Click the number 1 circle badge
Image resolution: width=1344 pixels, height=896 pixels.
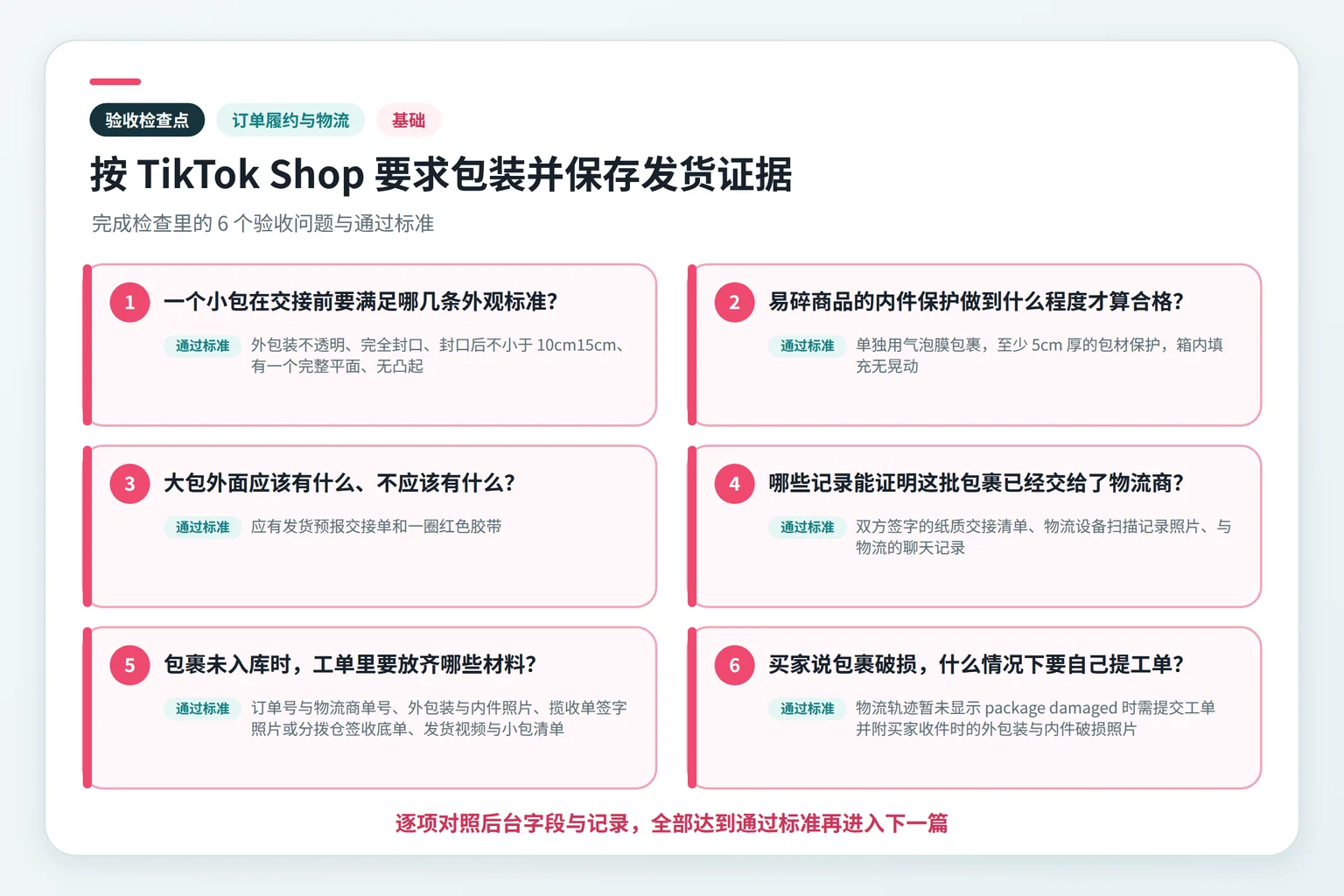(129, 303)
